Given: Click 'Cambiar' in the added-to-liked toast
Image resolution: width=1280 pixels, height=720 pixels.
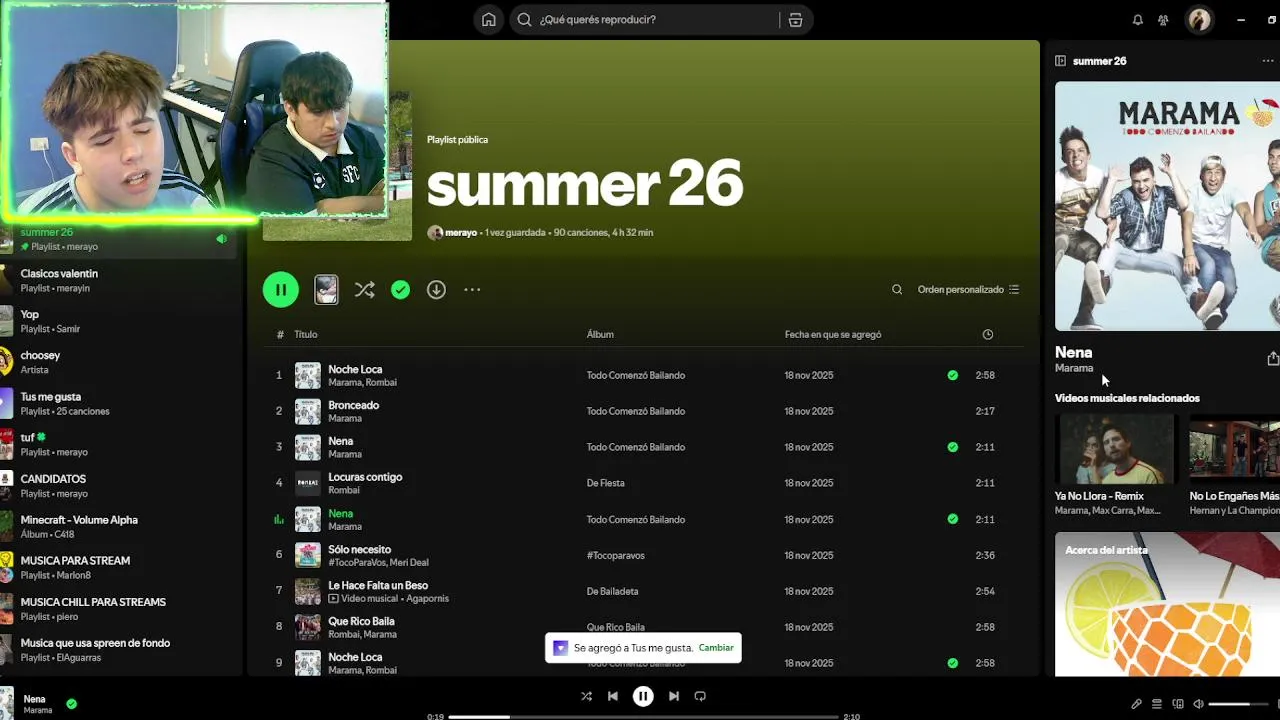Looking at the screenshot, I should pos(716,648).
